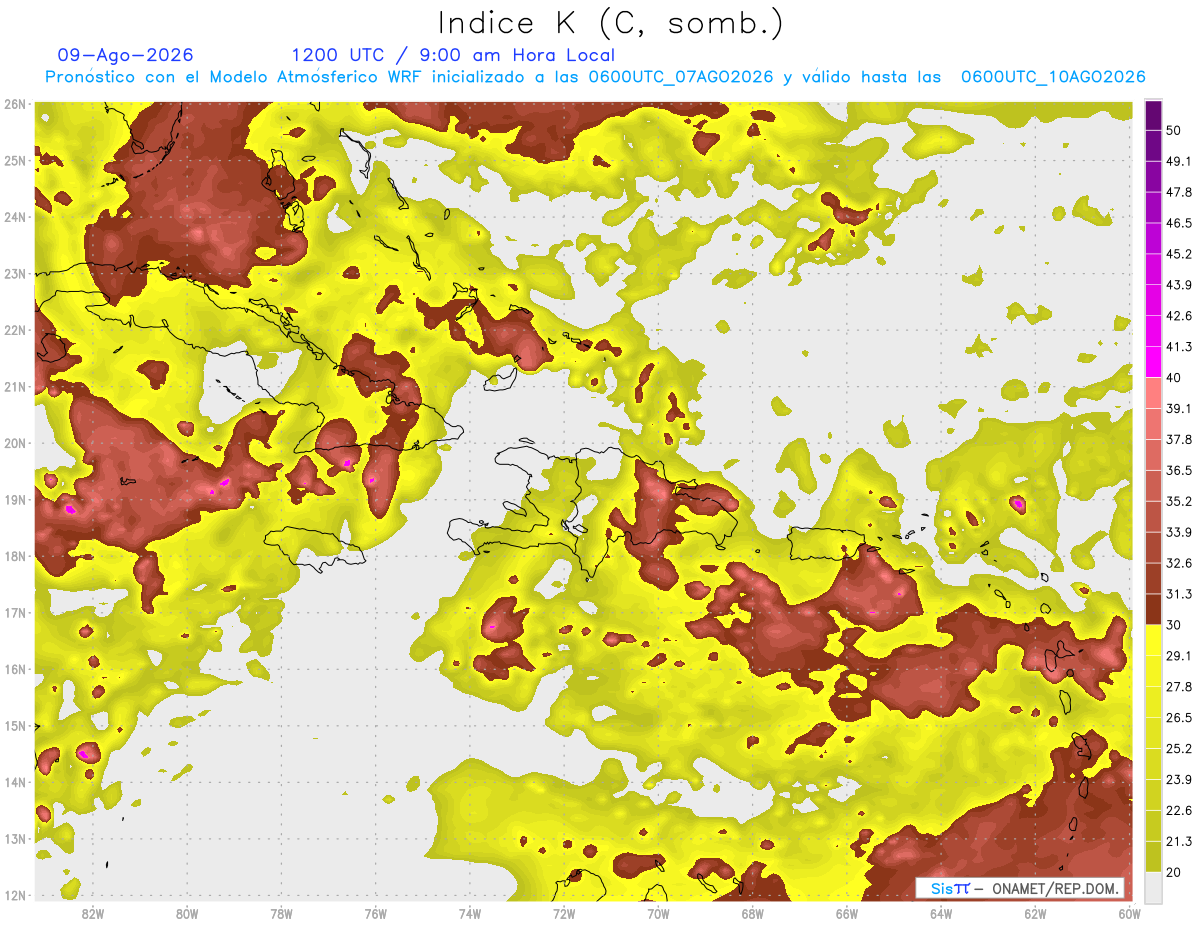This screenshot has width=1200, height=927.
Task: Click the latitude label '18N'
Action: pyautogui.click(x=14, y=556)
